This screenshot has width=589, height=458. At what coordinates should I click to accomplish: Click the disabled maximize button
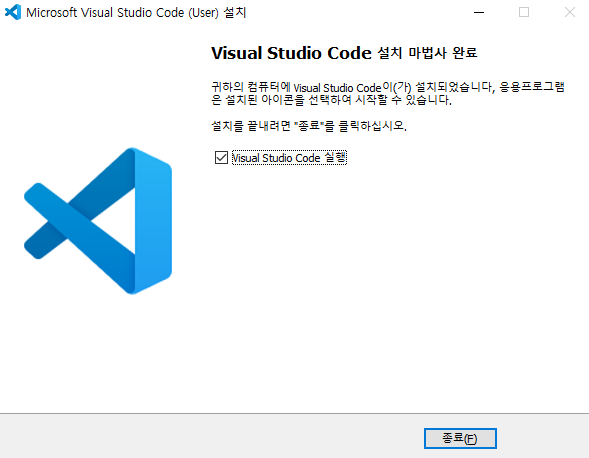point(524,12)
